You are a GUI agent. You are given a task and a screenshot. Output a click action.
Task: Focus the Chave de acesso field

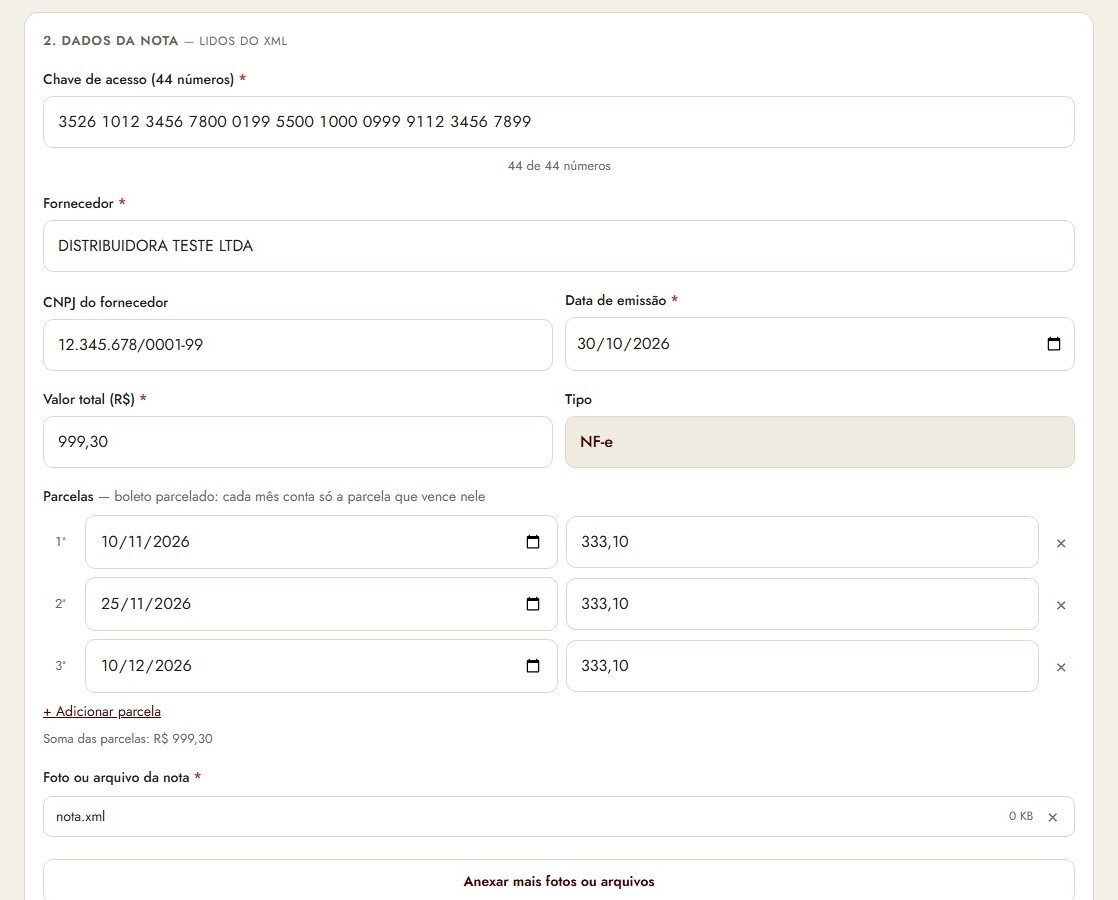click(x=559, y=122)
